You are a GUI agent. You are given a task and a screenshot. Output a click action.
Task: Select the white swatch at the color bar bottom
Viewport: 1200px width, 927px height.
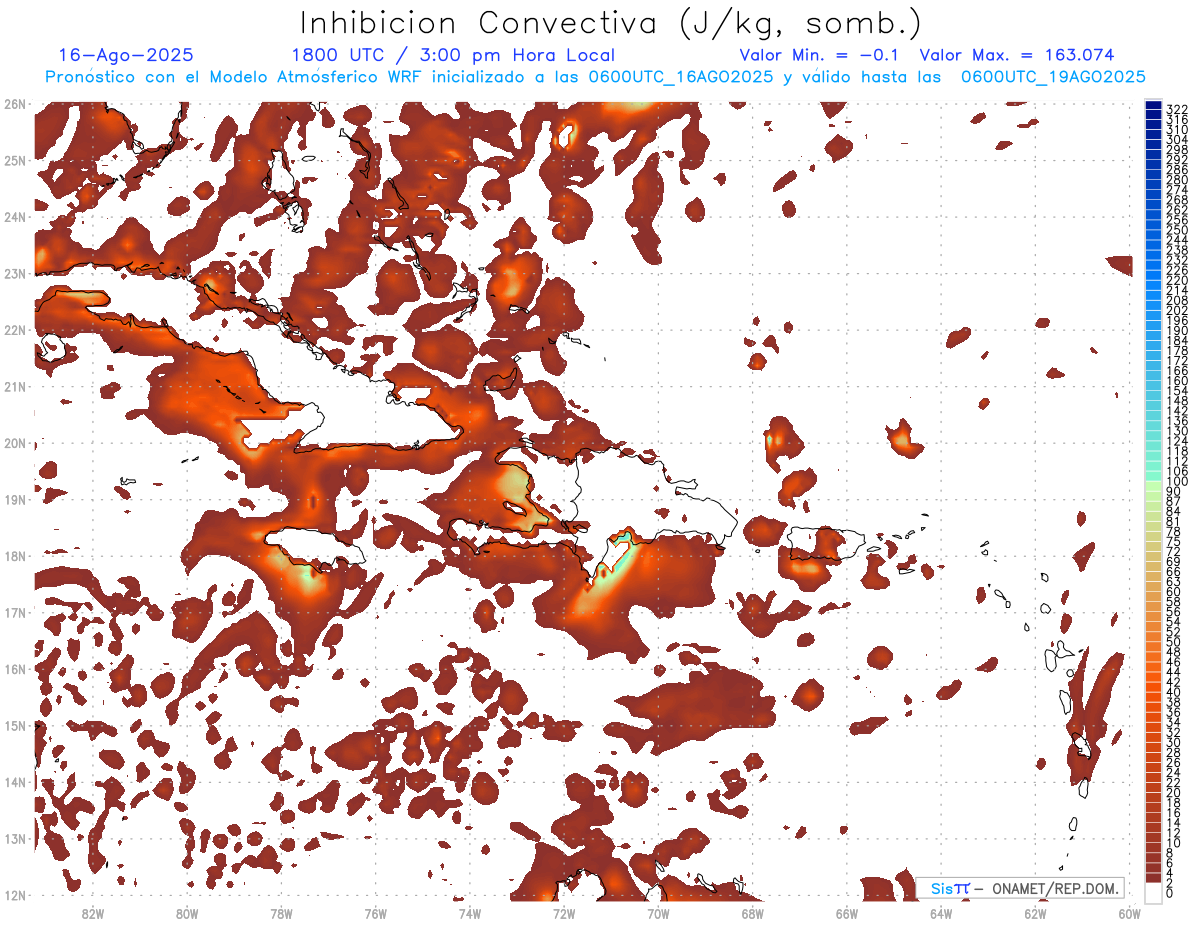(x=1153, y=893)
